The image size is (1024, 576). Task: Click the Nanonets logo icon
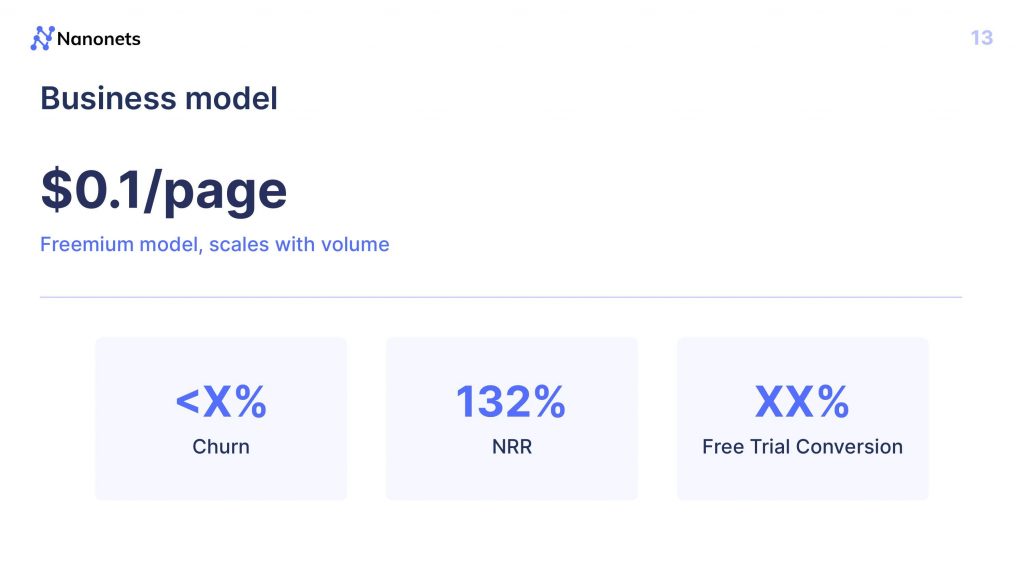tap(42, 39)
